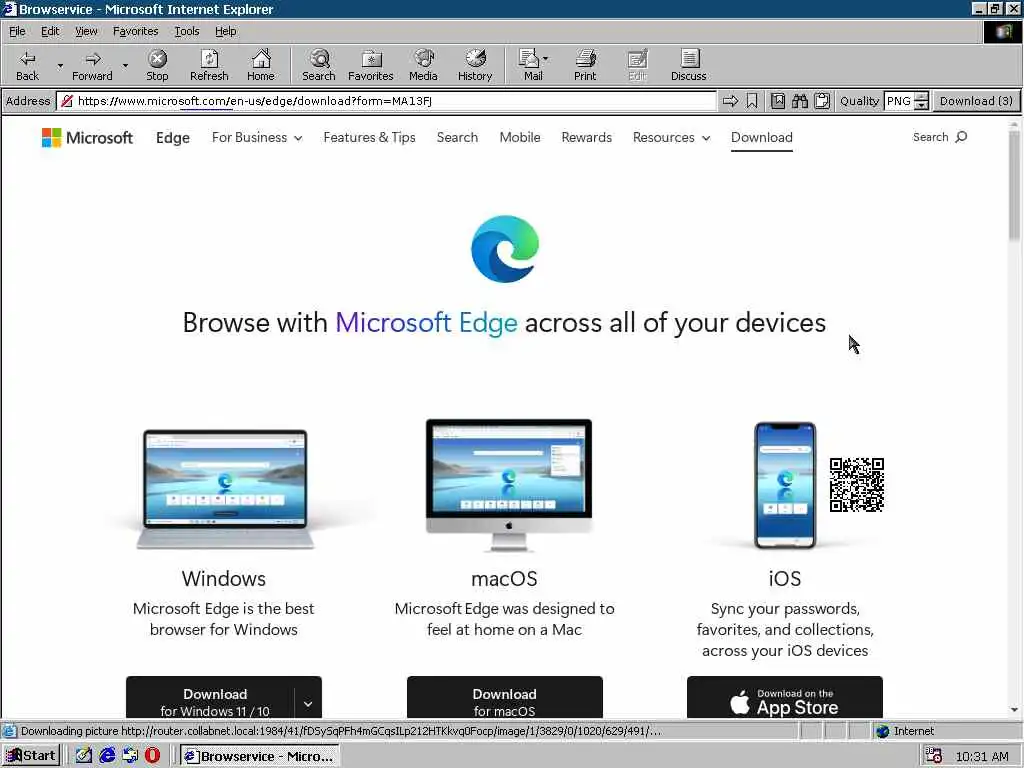Open the Favorites toolbar pane
Screen dimensions: 1024x768
pyautogui.click(x=370, y=65)
